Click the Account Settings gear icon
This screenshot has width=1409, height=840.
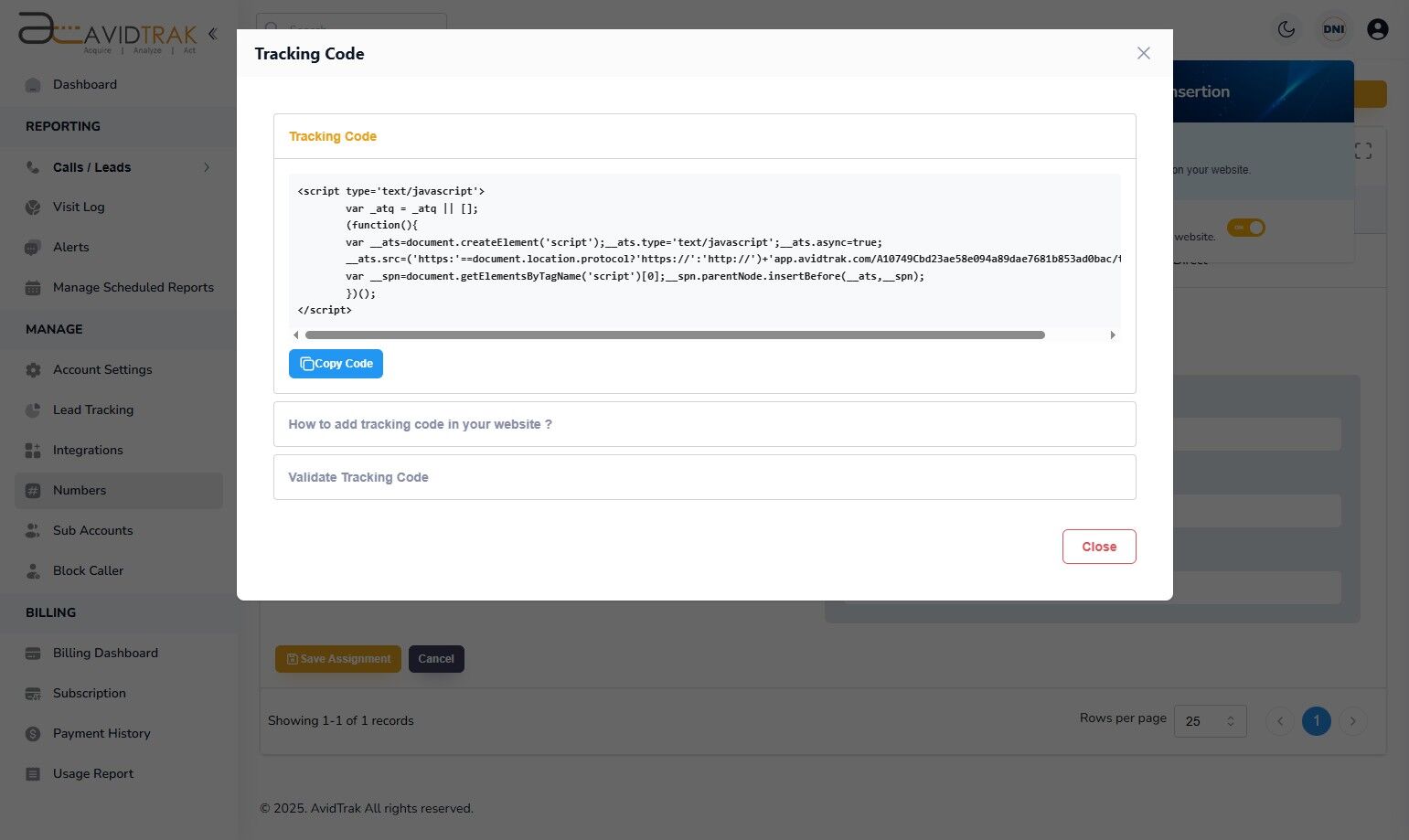[x=33, y=369]
